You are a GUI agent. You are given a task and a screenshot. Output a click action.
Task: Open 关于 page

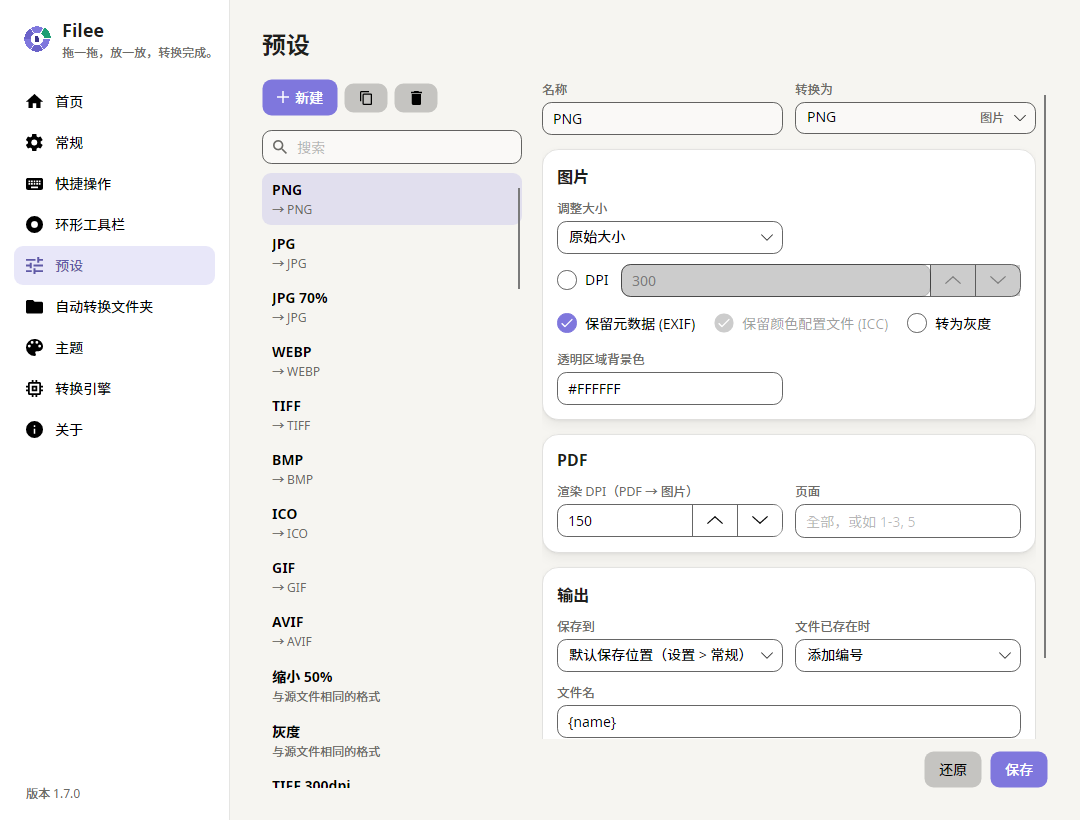114,430
